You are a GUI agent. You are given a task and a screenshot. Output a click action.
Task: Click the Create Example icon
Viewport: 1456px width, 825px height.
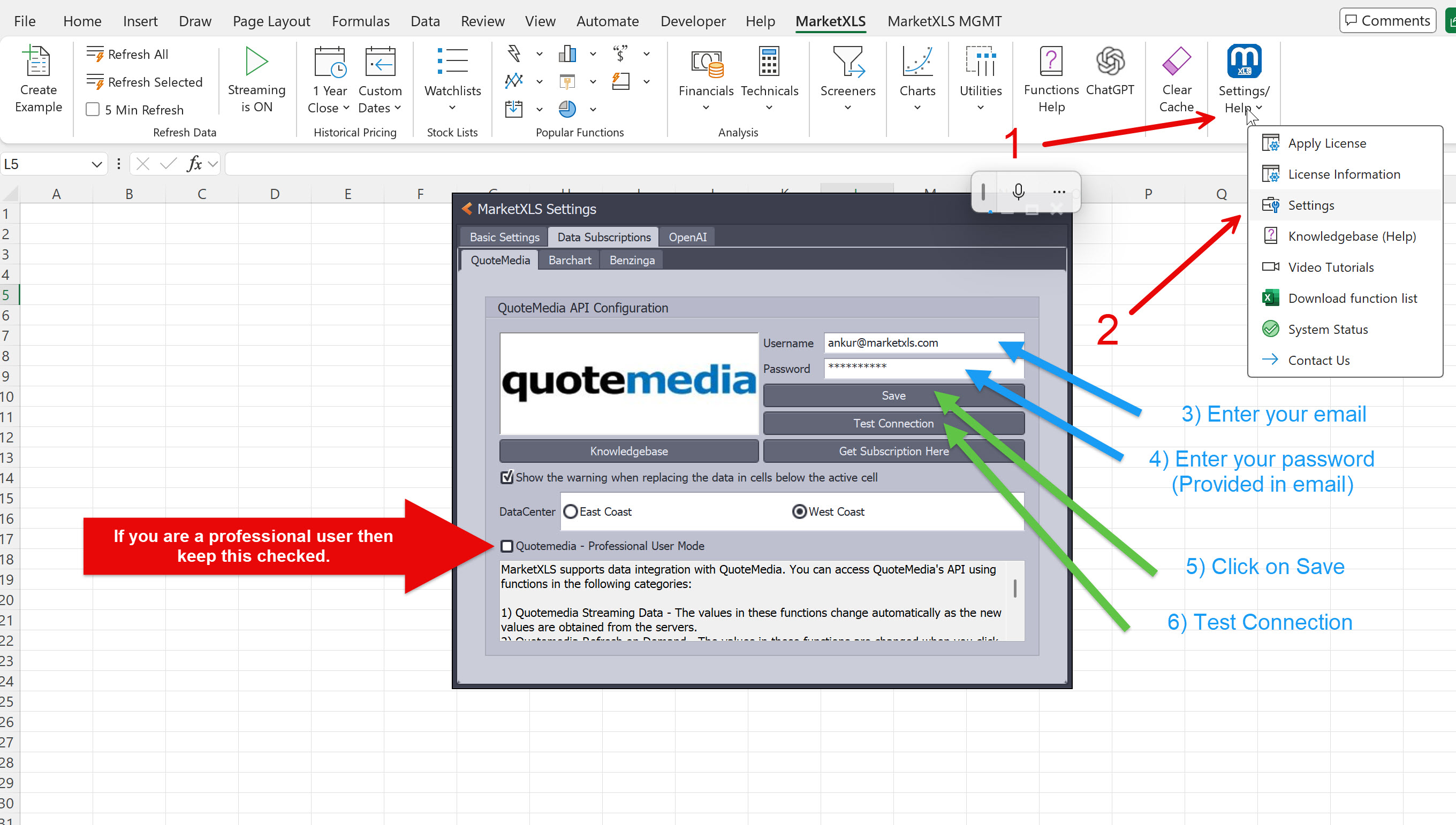37,61
